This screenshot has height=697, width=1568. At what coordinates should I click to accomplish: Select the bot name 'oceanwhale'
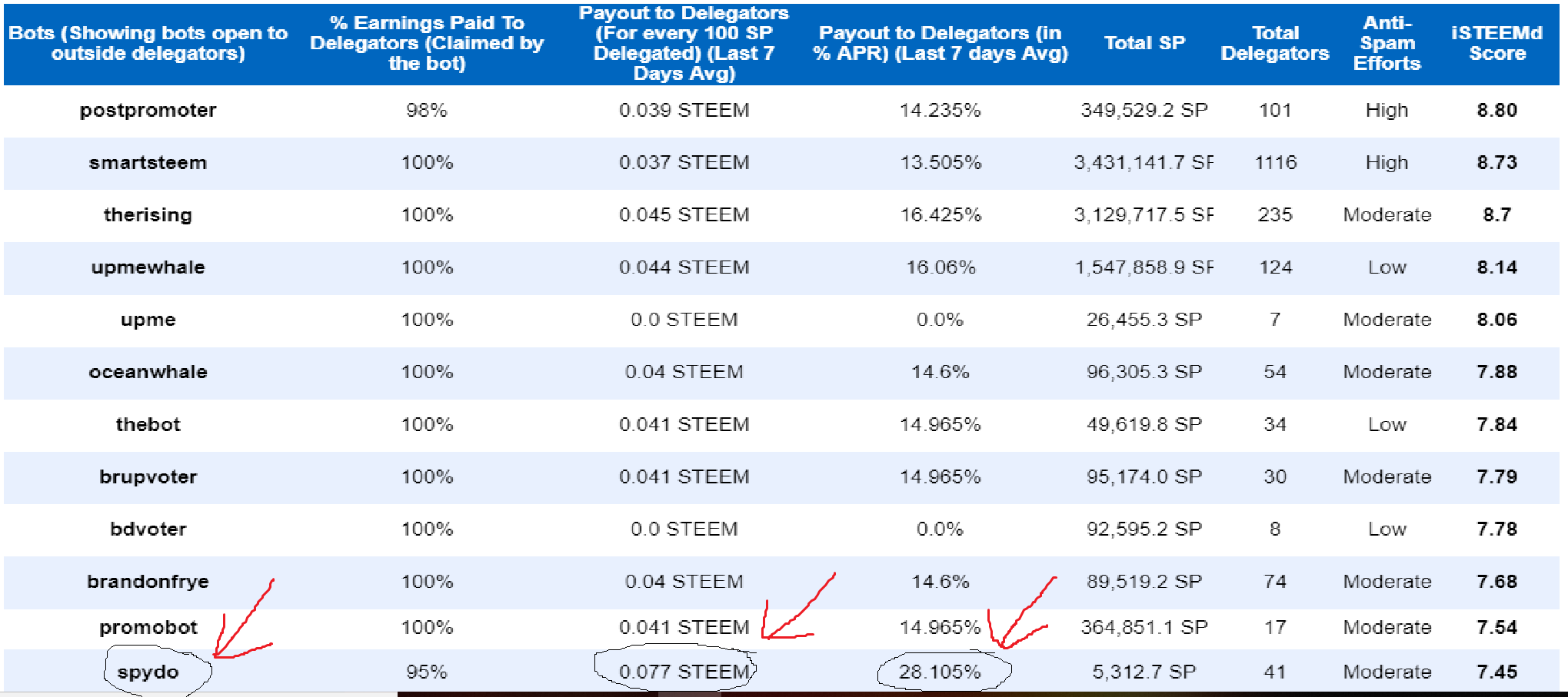click(148, 372)
